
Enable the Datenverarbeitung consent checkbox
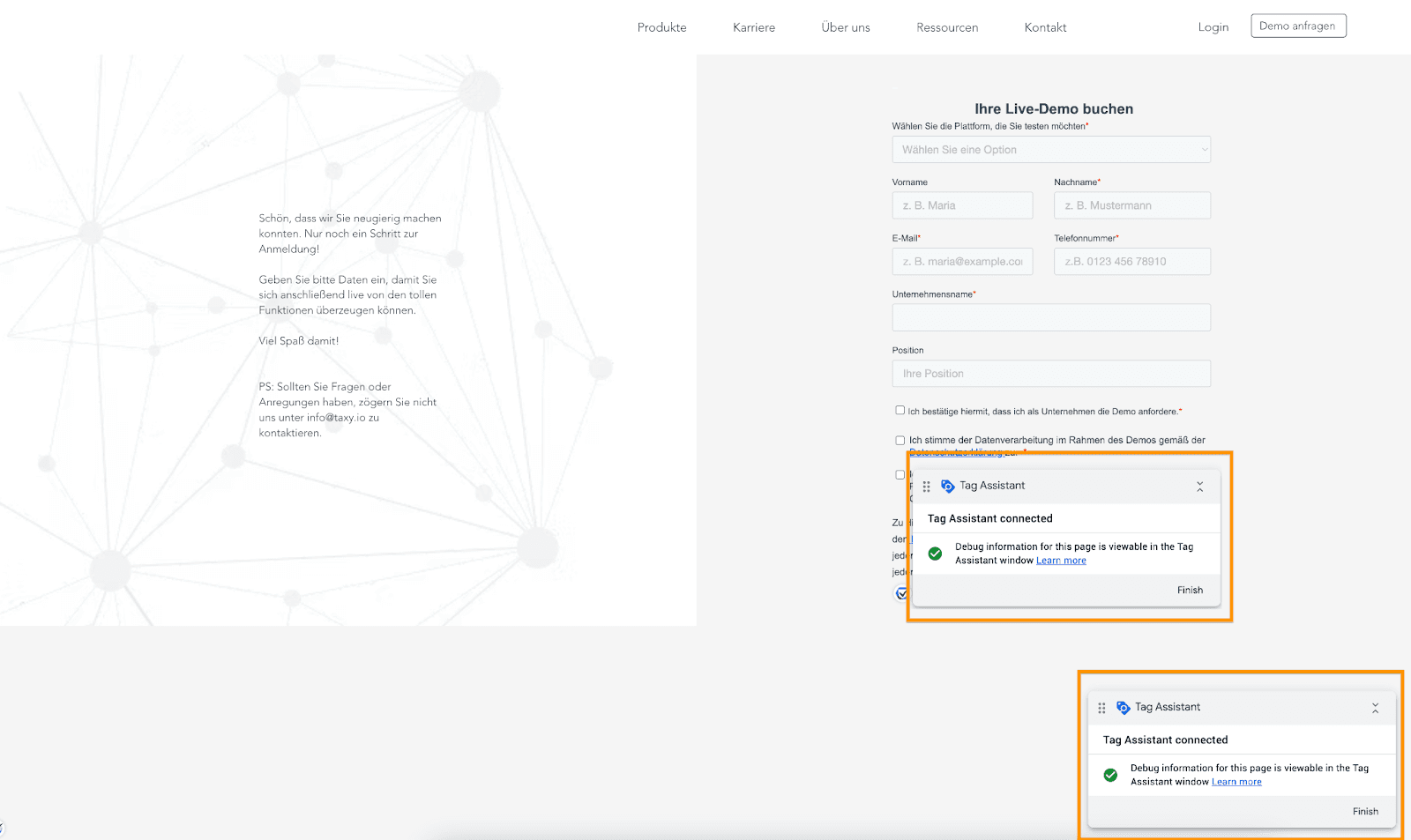click(x=900, y=440)
